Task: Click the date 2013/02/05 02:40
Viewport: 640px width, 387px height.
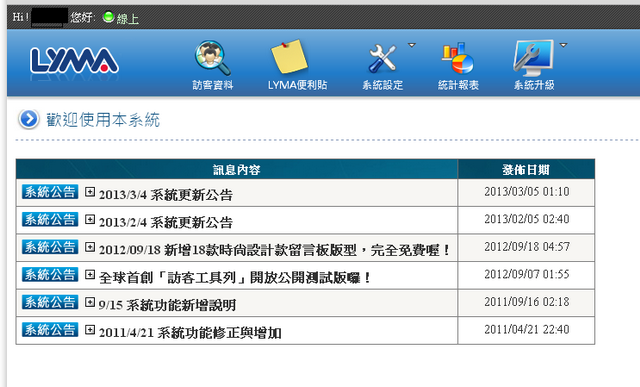Action: pos(527,219)
